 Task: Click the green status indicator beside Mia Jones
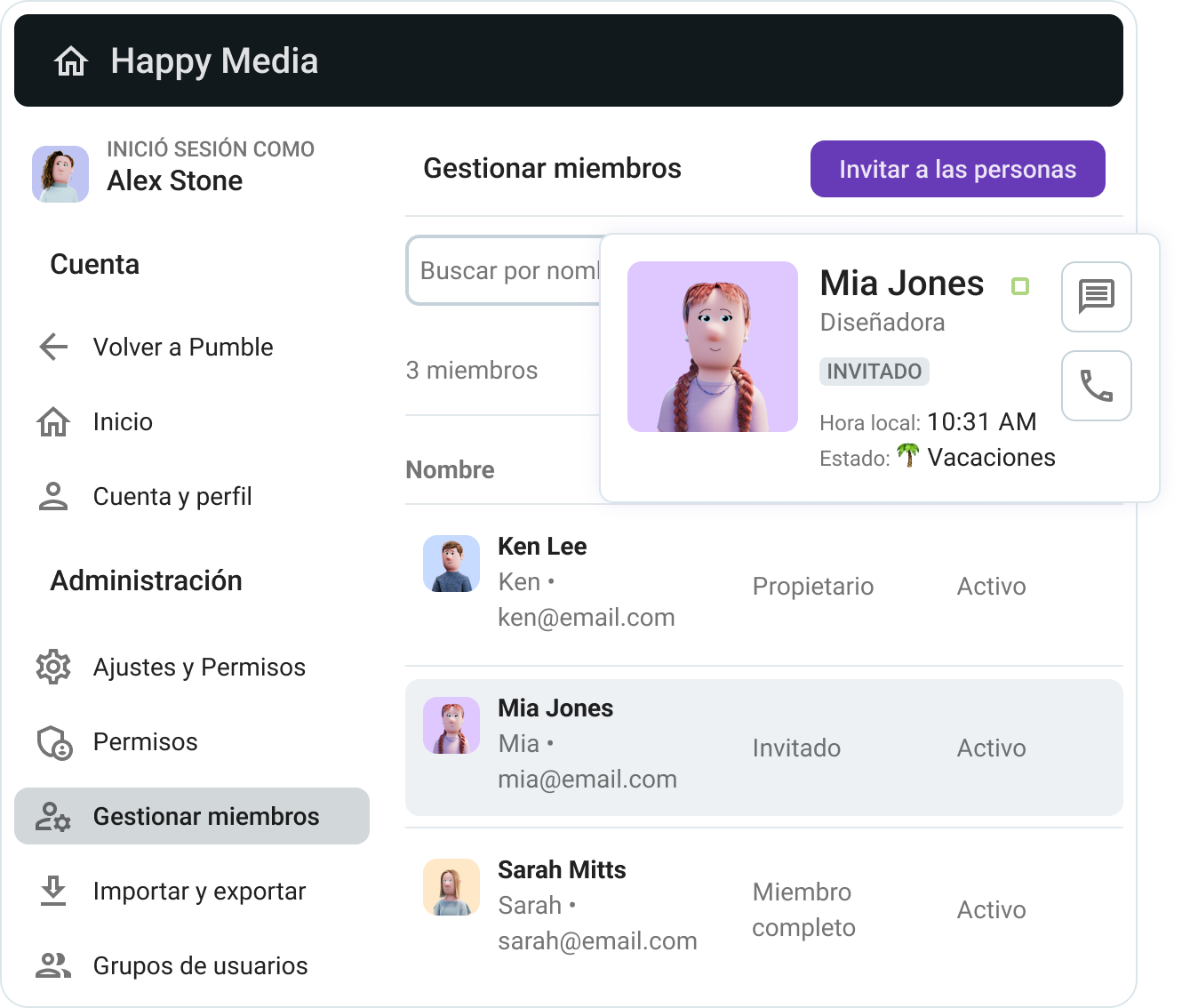[x=1021, y=286]
